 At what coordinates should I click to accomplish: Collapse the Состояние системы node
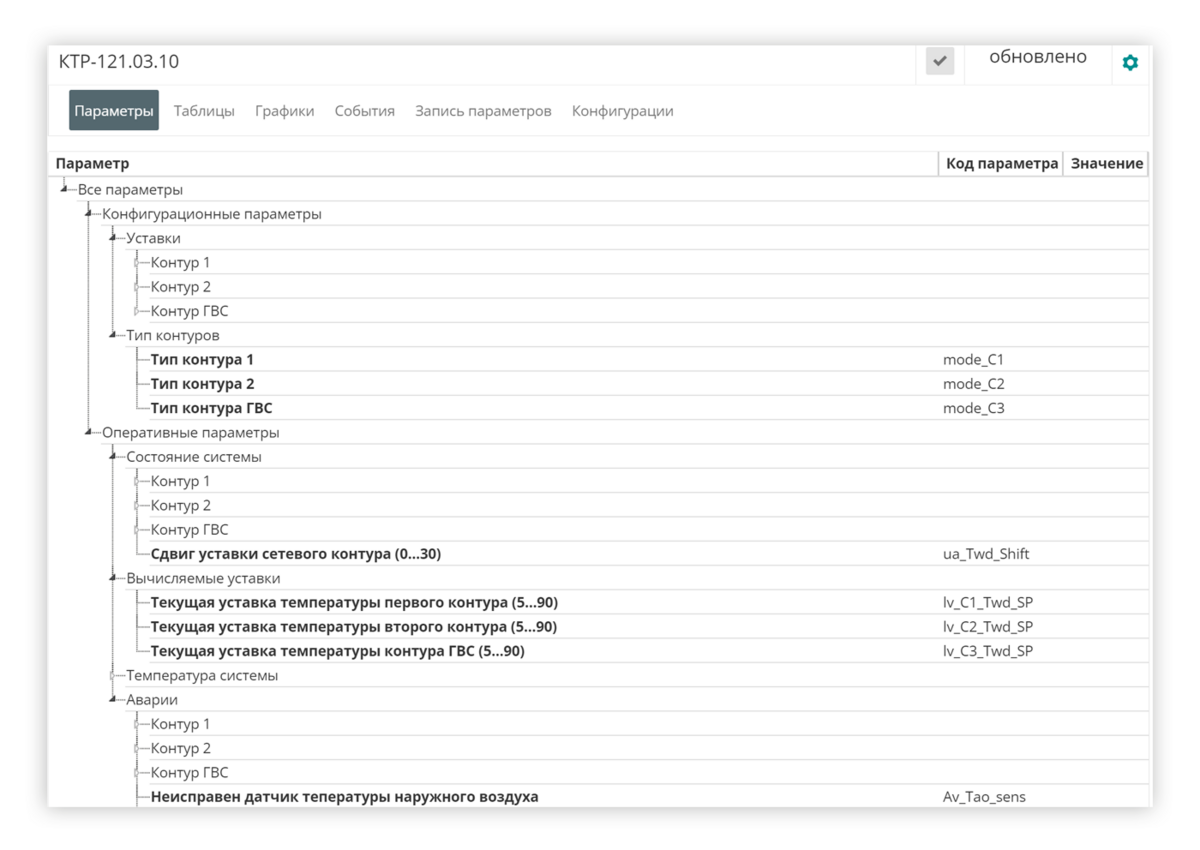tap(113, 456)
